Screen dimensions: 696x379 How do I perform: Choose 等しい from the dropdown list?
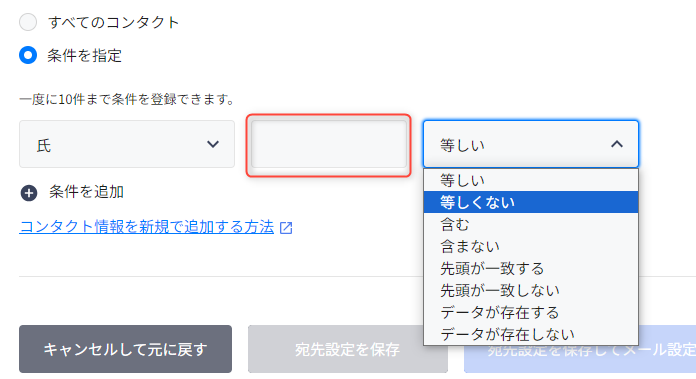531,180
